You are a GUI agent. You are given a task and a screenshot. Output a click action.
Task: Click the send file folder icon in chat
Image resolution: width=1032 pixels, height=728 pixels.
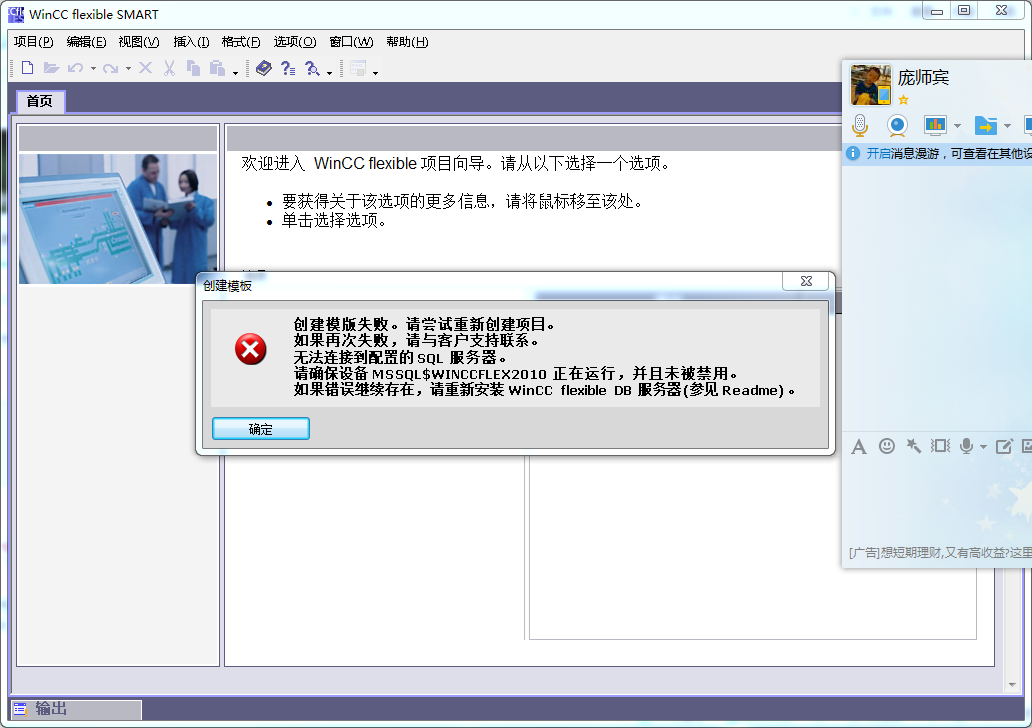[985, 125]
